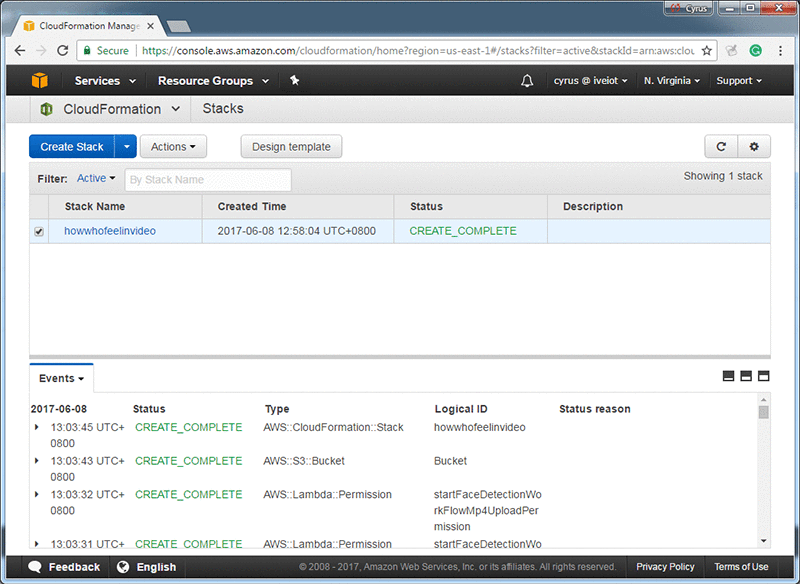Click the browser address bar URL
This screenshot has width=800, height=584.
(x=417, y=50)
